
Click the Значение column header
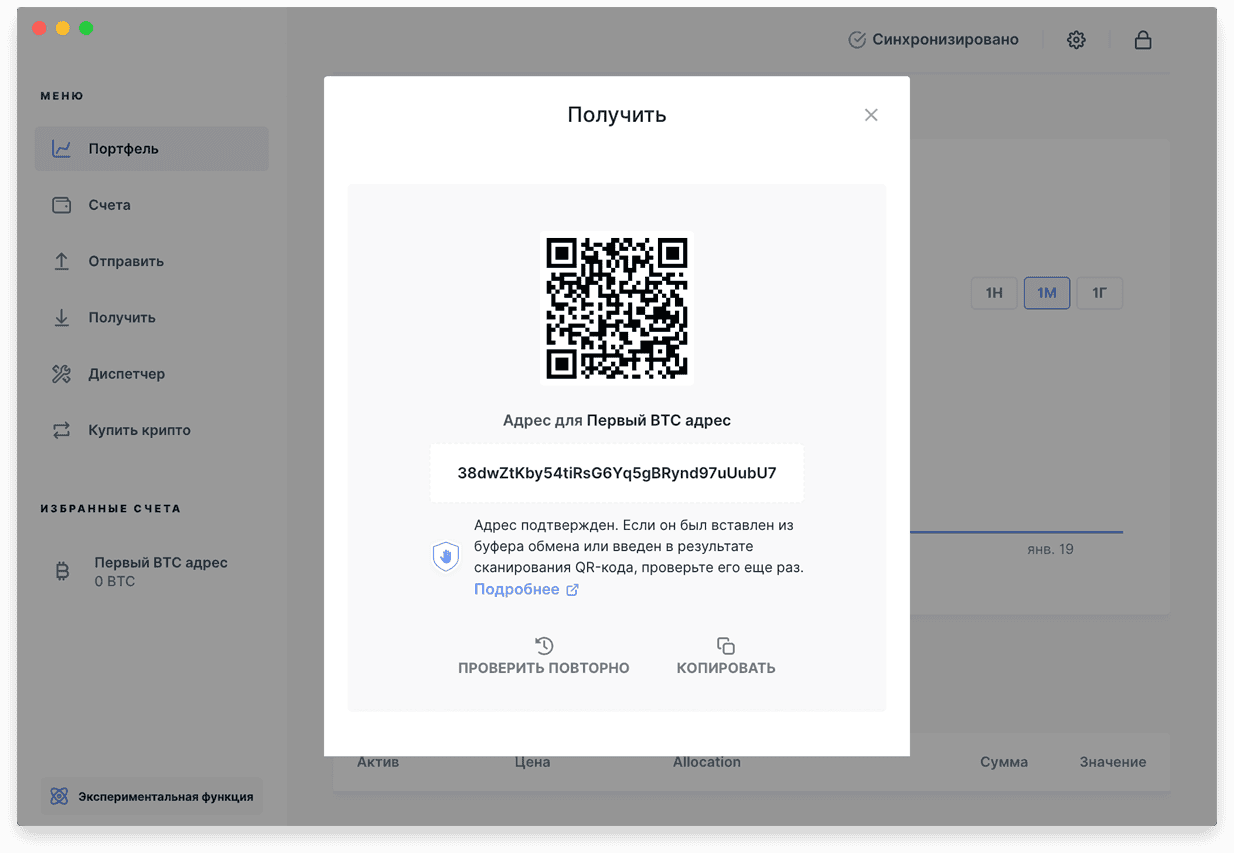tap(1113, 762)
